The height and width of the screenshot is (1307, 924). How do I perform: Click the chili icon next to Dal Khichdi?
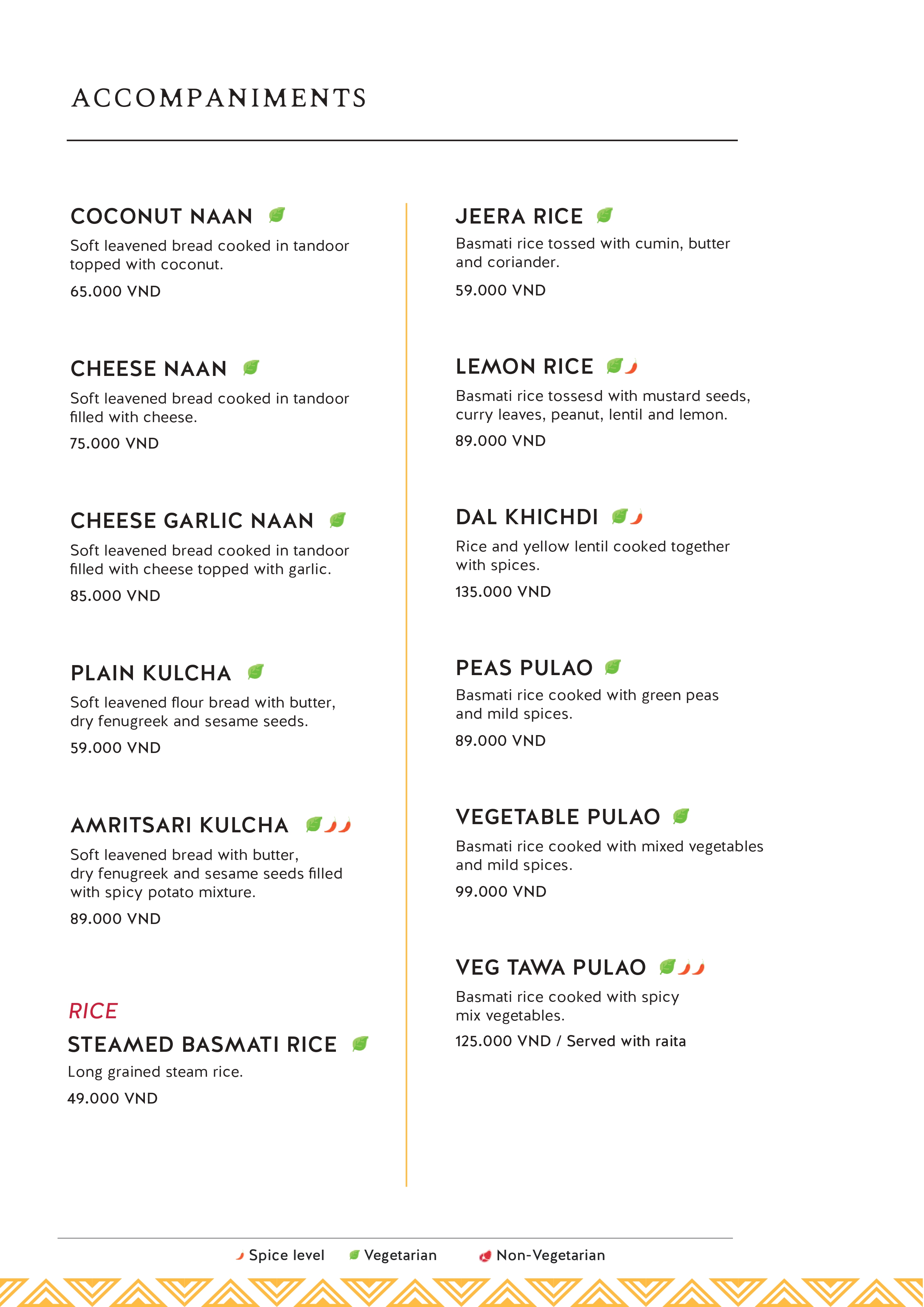coord(637,517)
